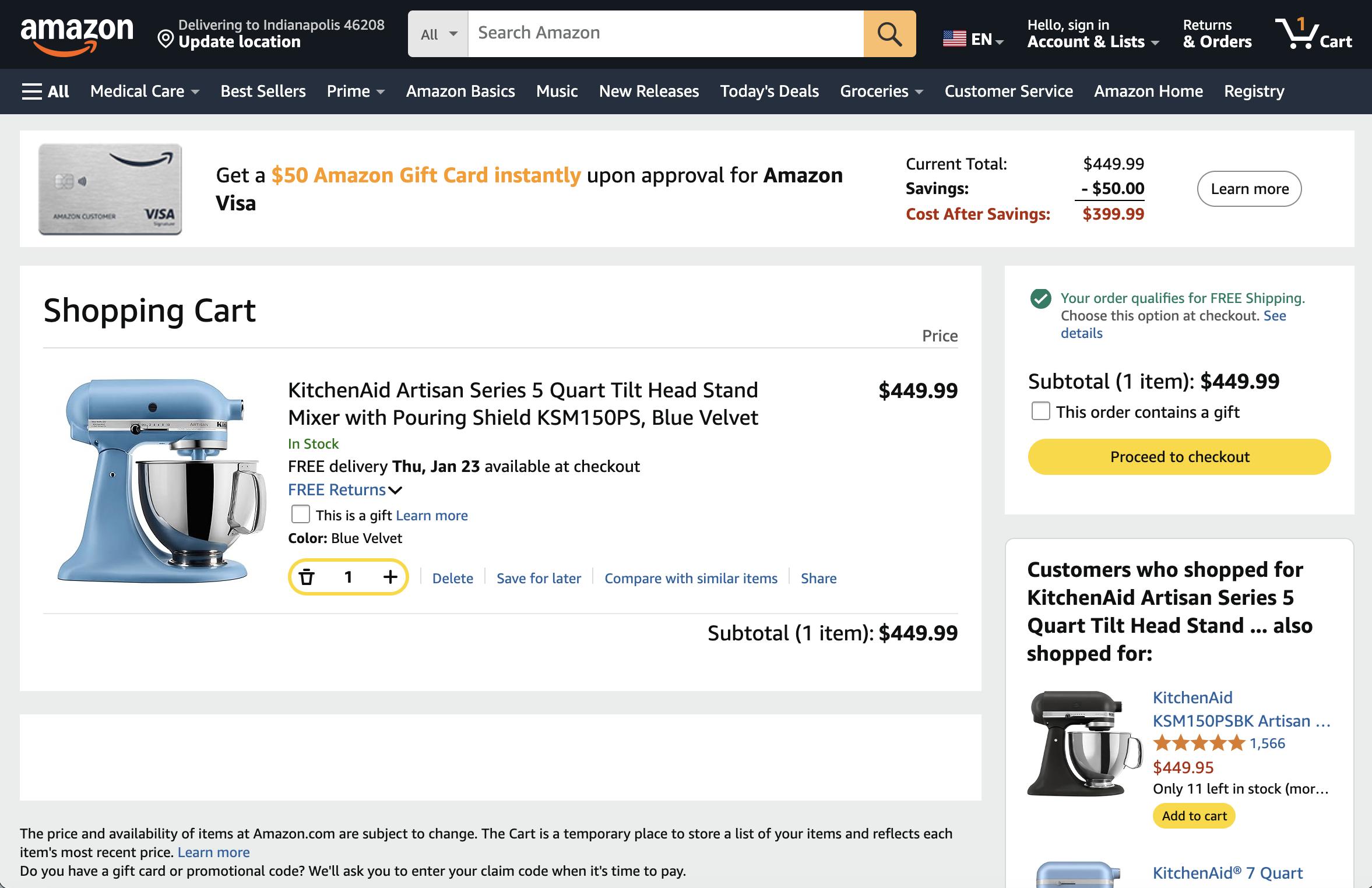Click the search magnifier button

pyautogui.click(x=889, y=34)
